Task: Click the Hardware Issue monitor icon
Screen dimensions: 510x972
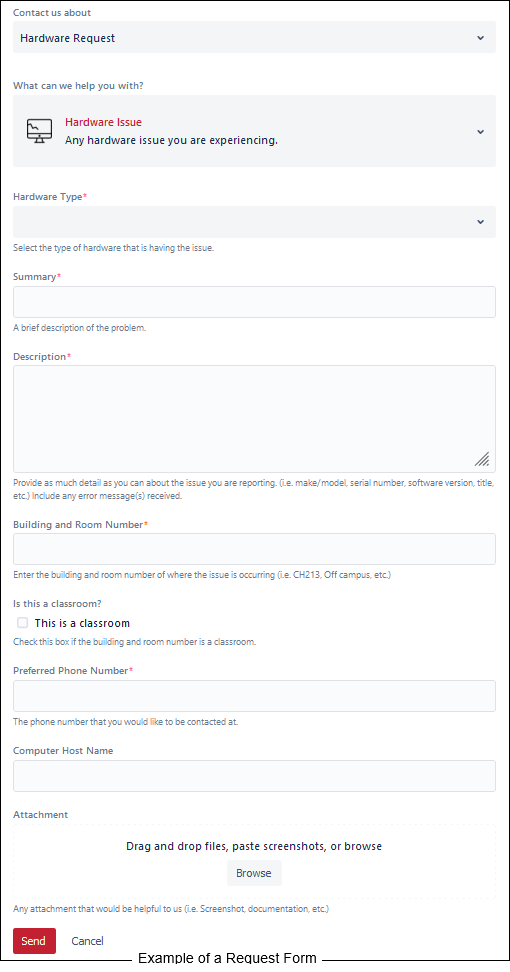Action: click(40, 131)
